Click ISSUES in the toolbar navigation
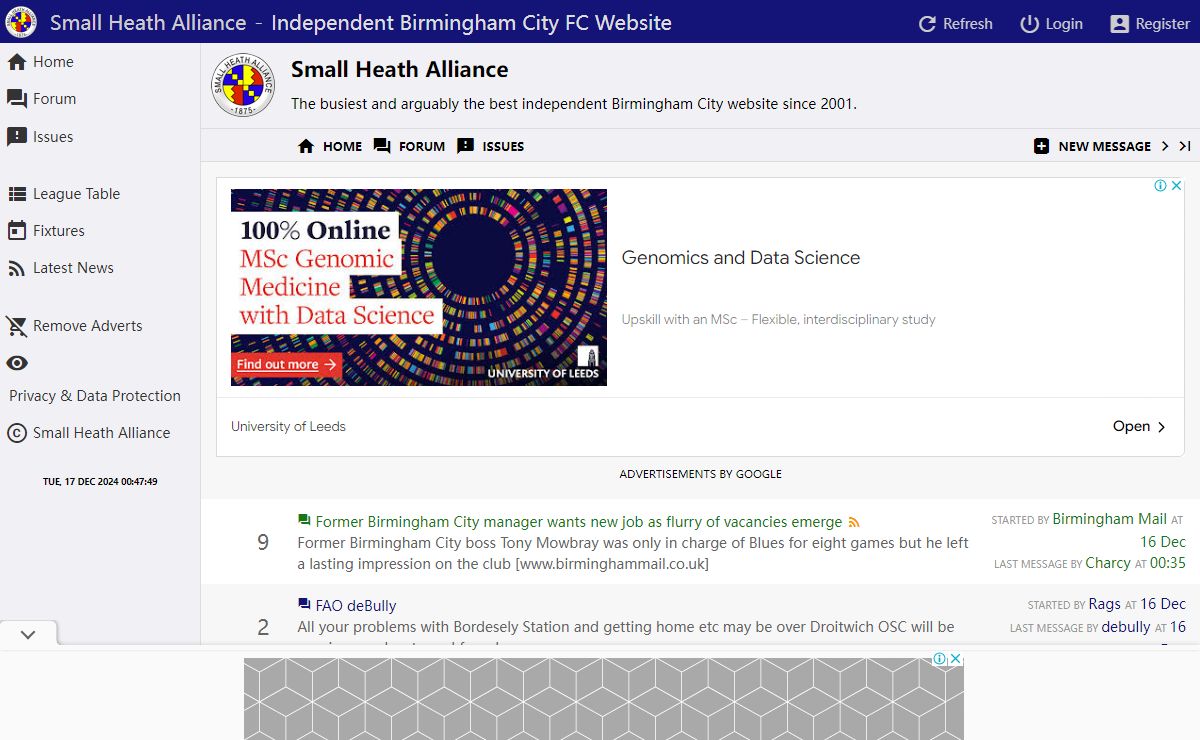Viewport: 1200px width, 740px height. [491, 146]
